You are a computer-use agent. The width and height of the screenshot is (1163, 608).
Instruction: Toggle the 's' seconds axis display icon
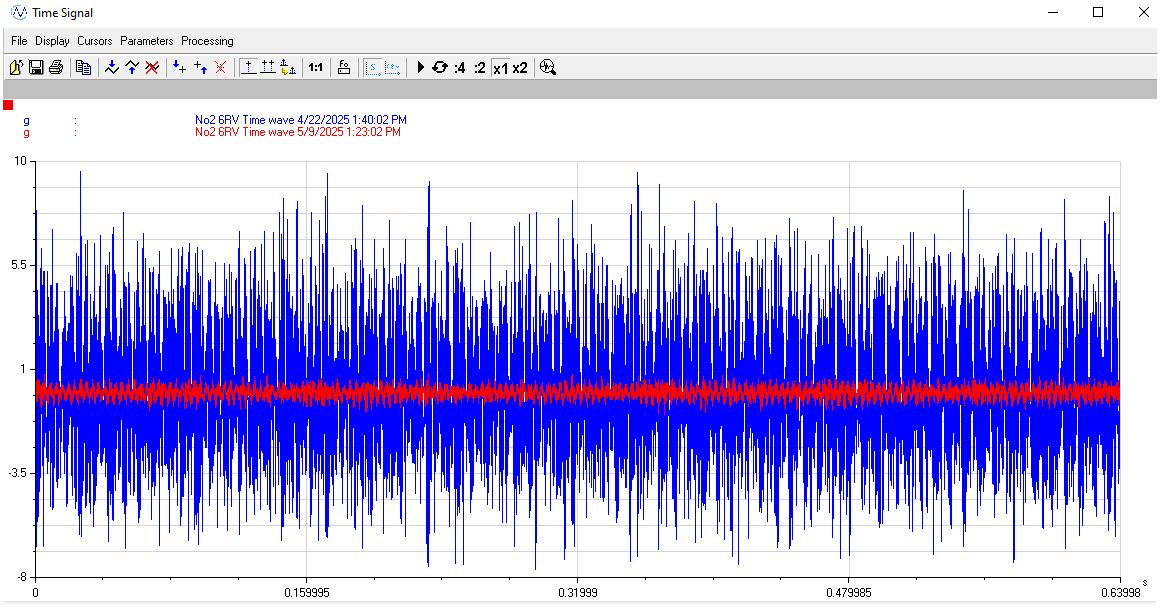[373, 67]
